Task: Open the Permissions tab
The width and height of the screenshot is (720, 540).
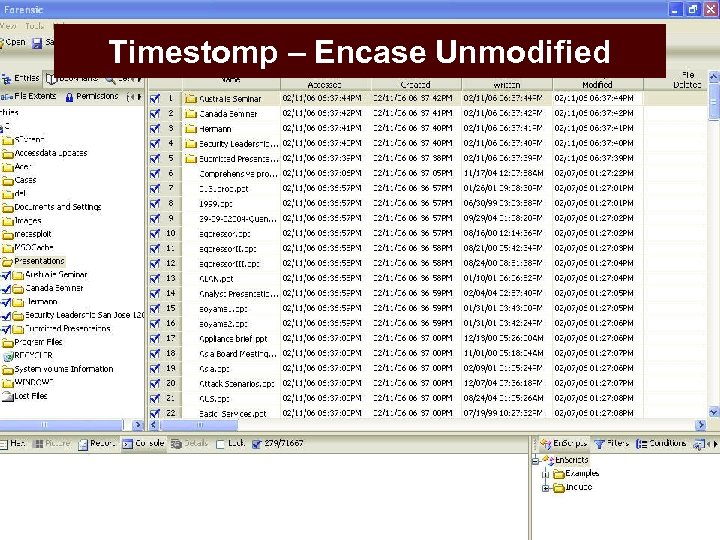Action: [x=92, y=96]
